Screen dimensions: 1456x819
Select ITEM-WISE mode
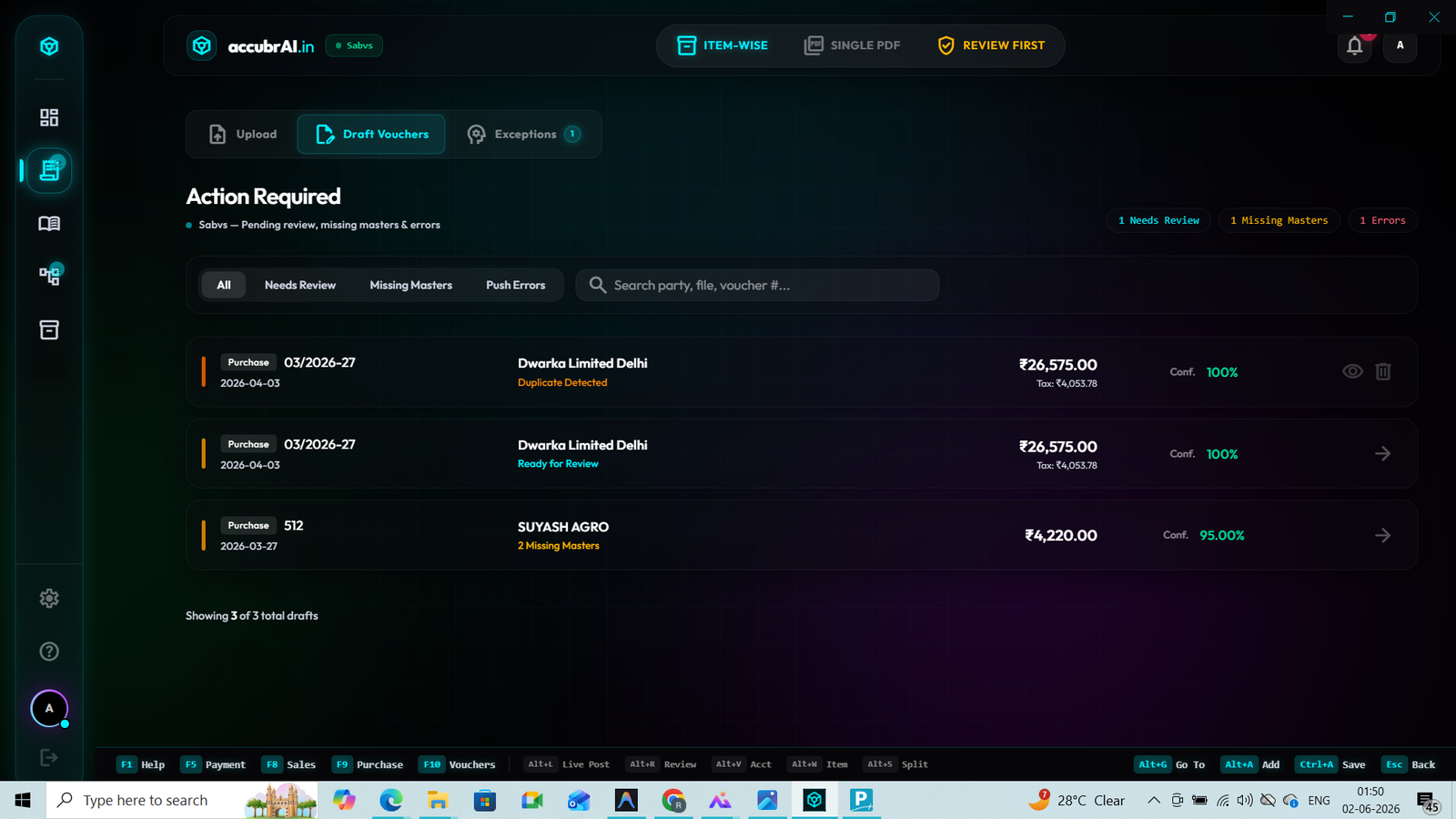pyautogui.click(x=723, y=45)
